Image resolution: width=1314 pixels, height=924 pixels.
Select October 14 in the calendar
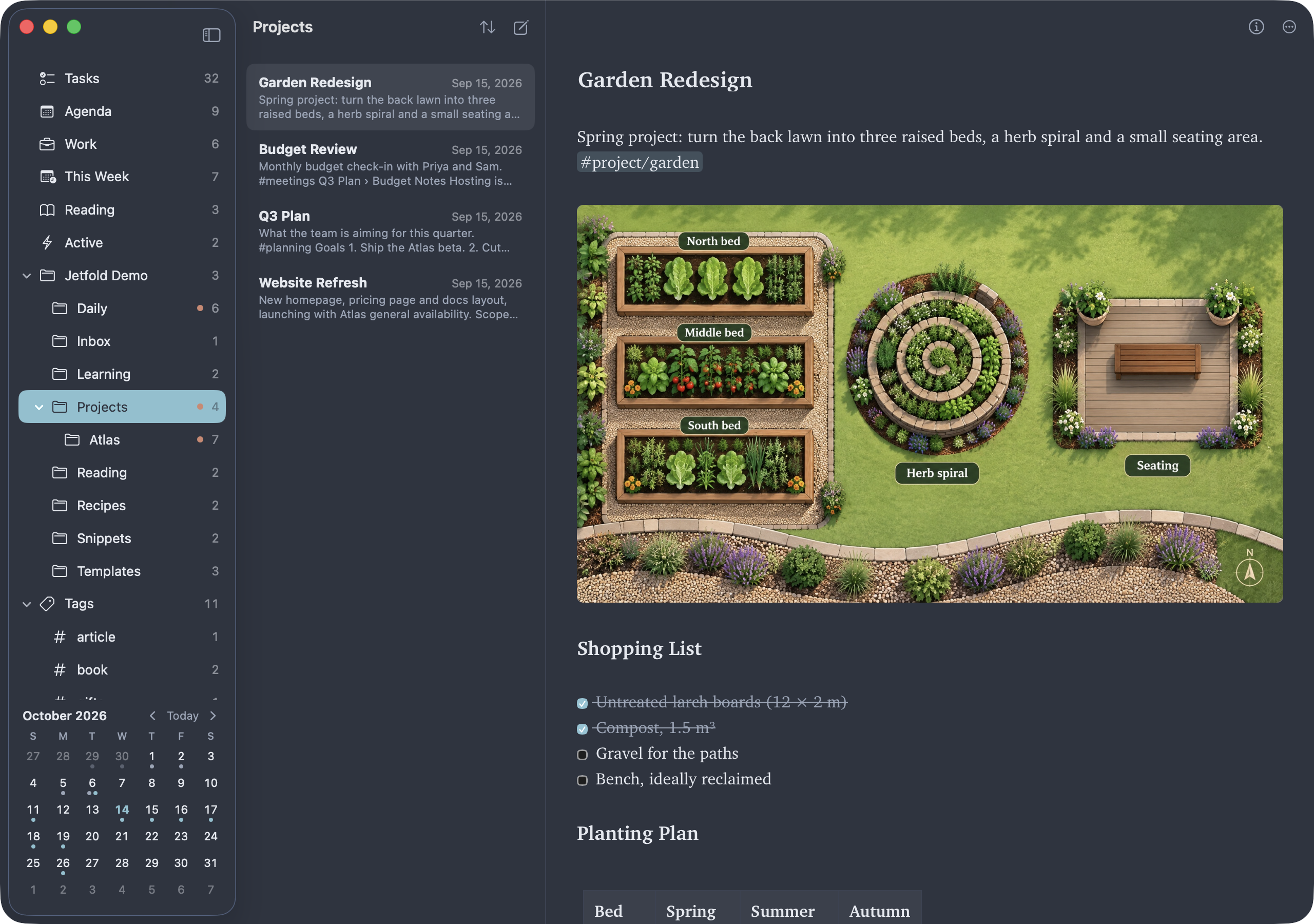pos(122,810)
